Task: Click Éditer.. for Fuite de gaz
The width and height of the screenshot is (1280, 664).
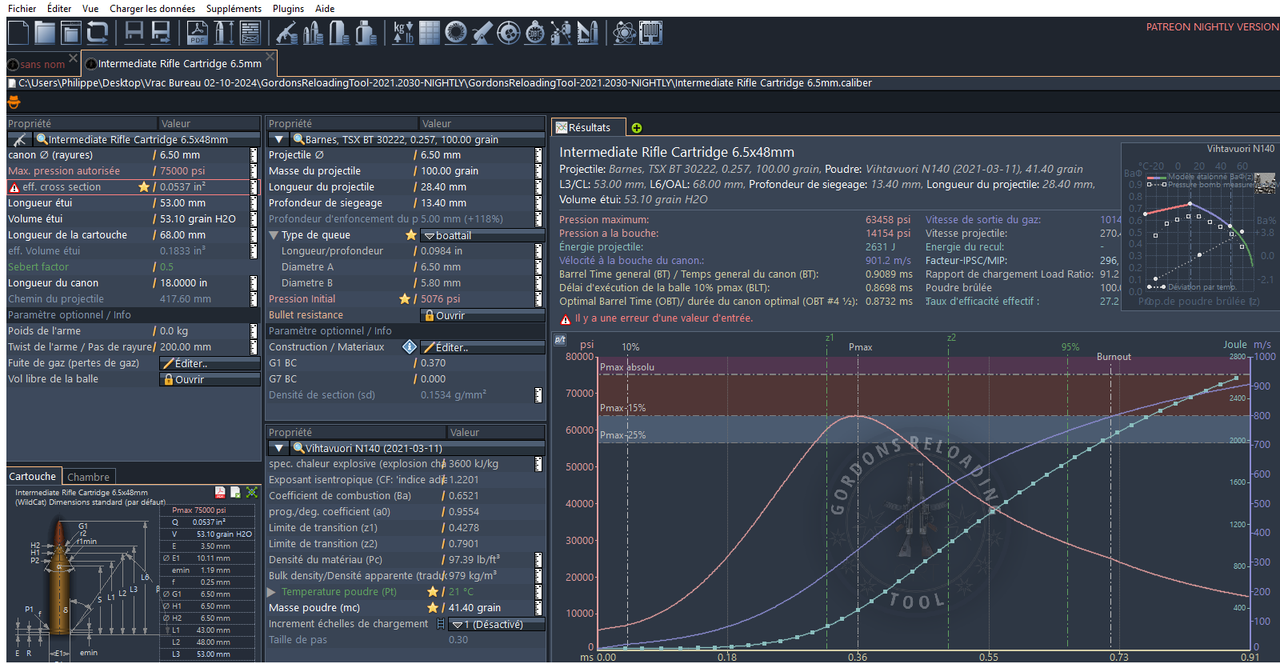Action: (210, 363)
